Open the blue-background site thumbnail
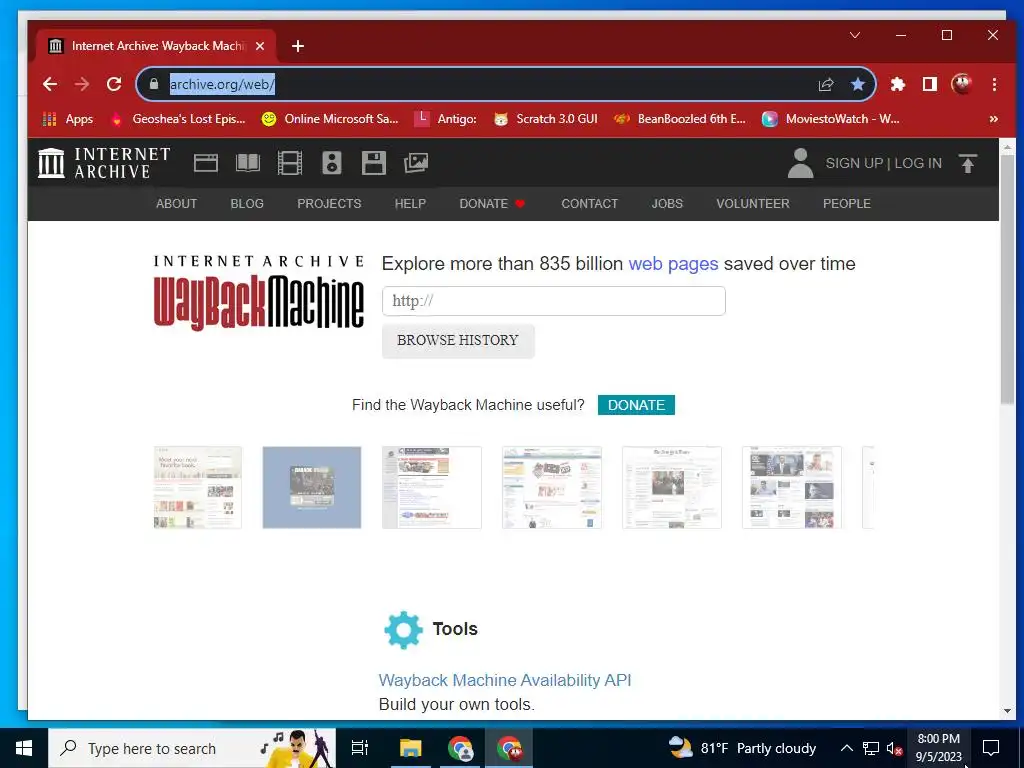 312,487
